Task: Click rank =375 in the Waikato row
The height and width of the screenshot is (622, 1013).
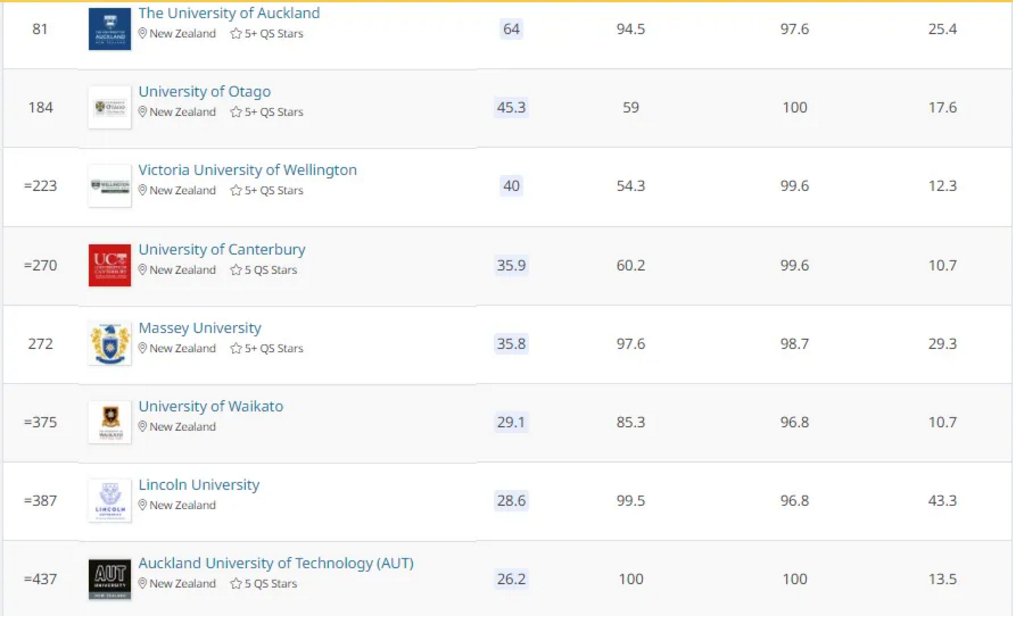Action: [x=40, y=422]
